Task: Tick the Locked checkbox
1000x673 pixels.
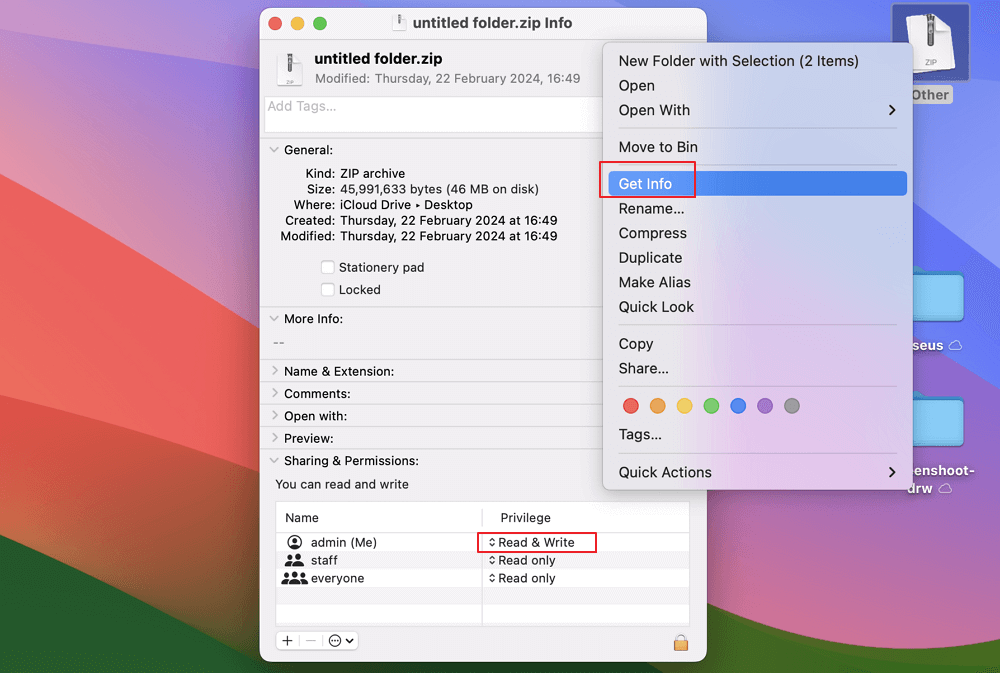Action: pyautogui.click(x=328, y=289)
